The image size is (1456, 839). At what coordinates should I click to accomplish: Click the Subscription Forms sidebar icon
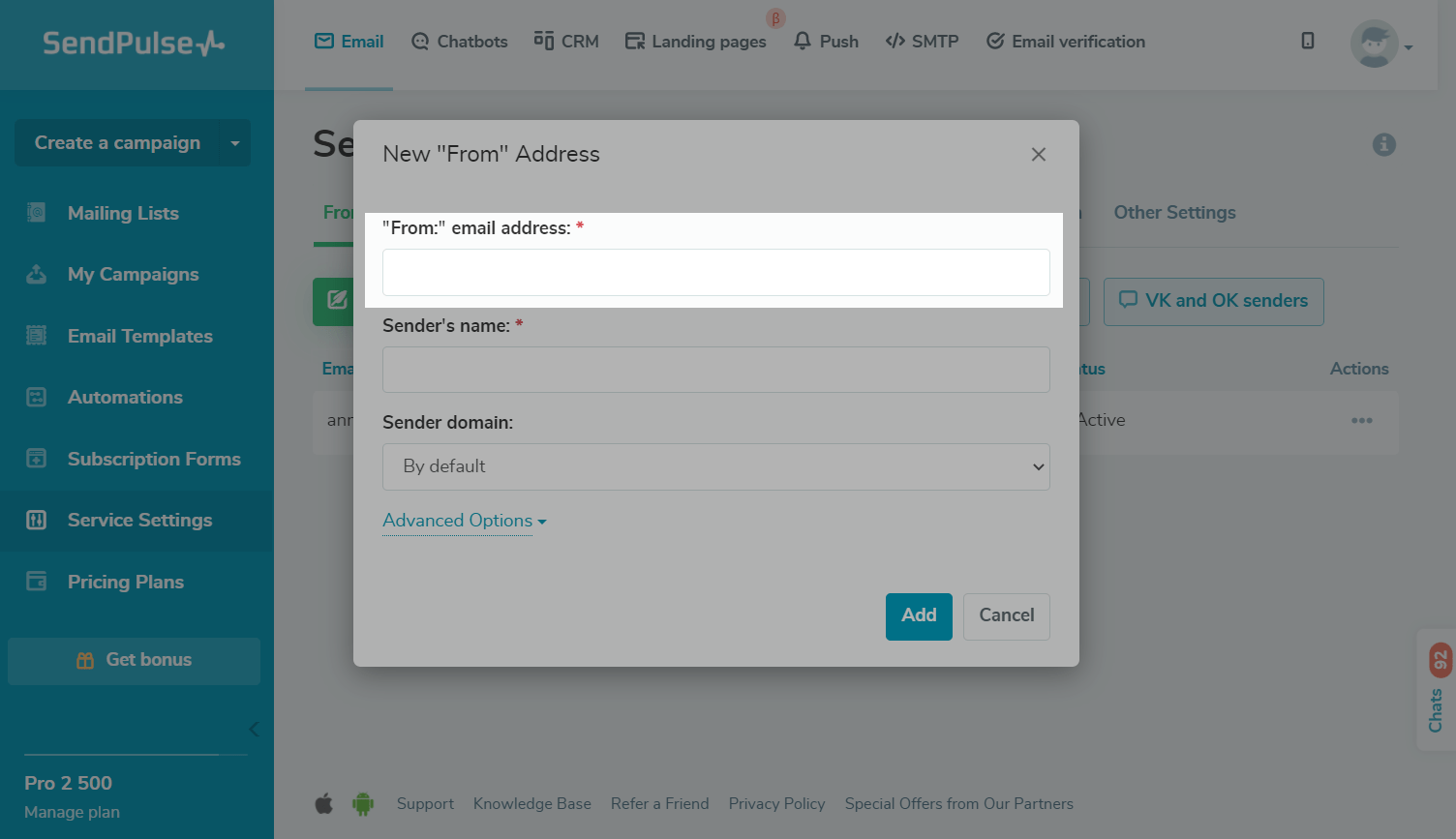pyautogui.click(x=36, y=459)
